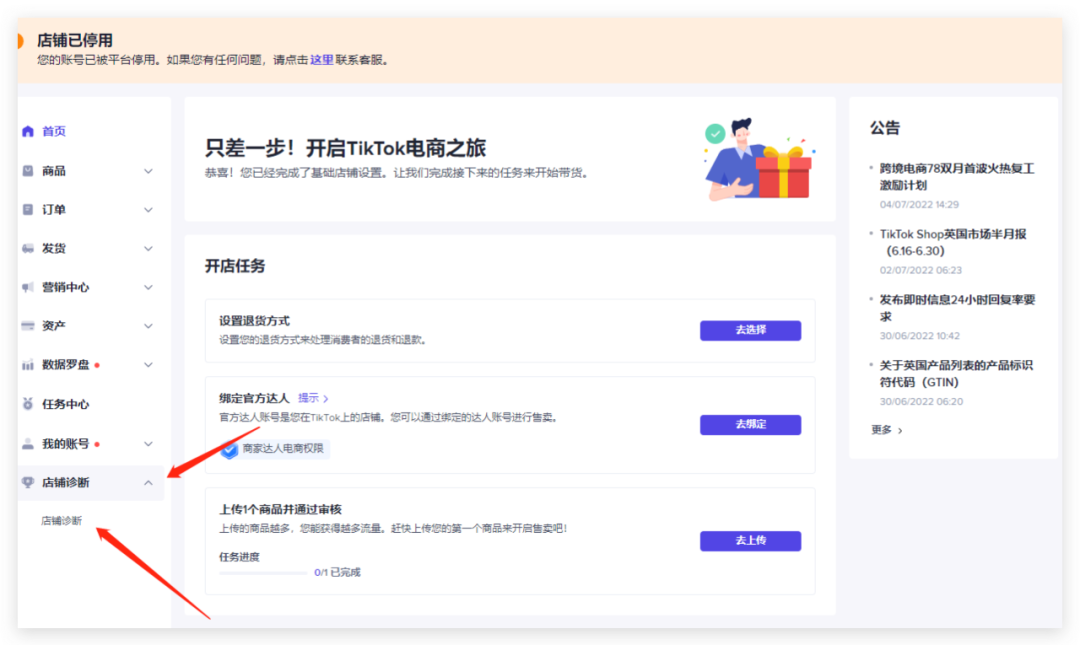Open the 发货 sidebar menu item
This screenshot has width=1080, height=645.
click(91, 248)
